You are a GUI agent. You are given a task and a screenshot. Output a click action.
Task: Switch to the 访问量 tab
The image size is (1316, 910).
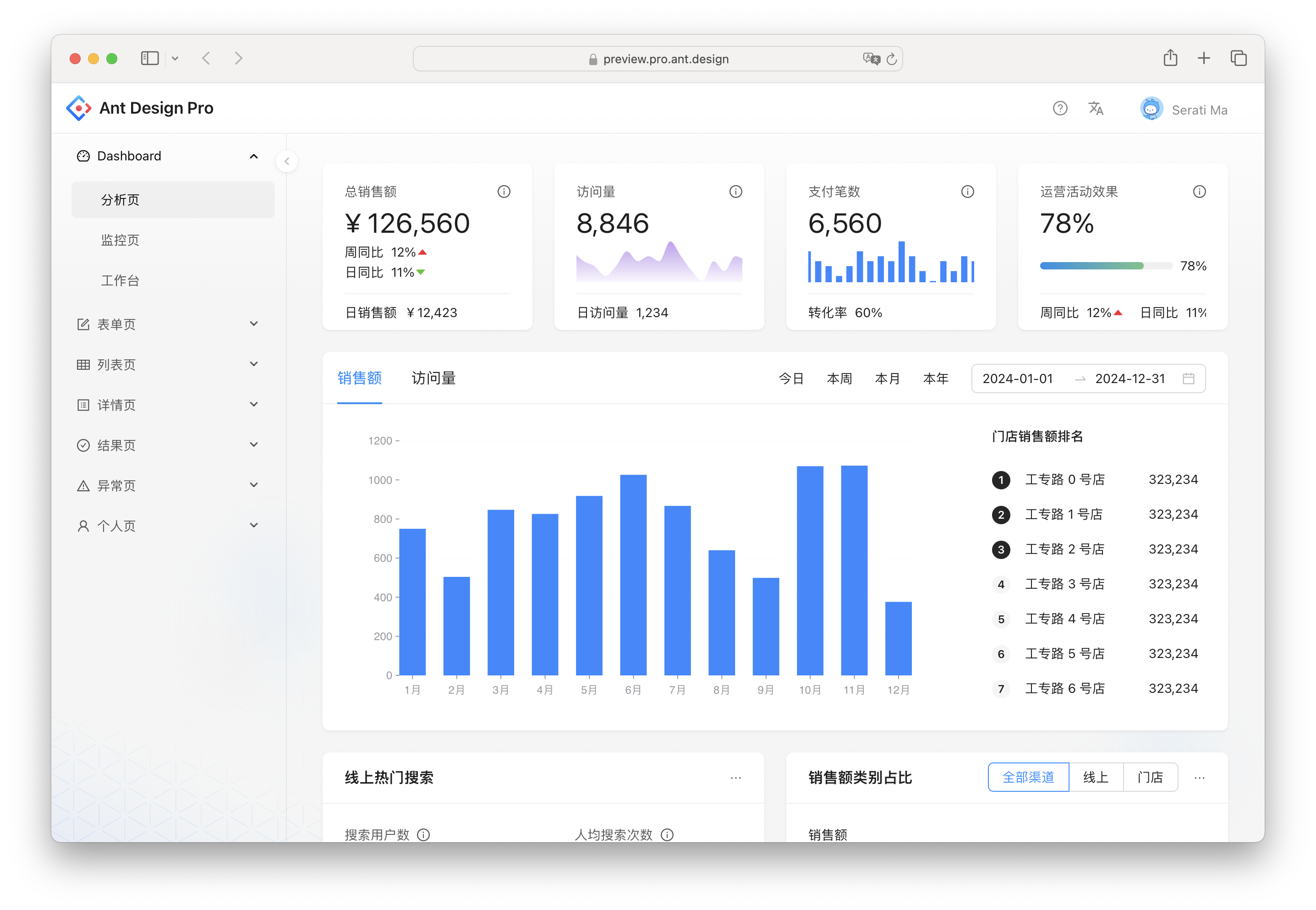433,378
